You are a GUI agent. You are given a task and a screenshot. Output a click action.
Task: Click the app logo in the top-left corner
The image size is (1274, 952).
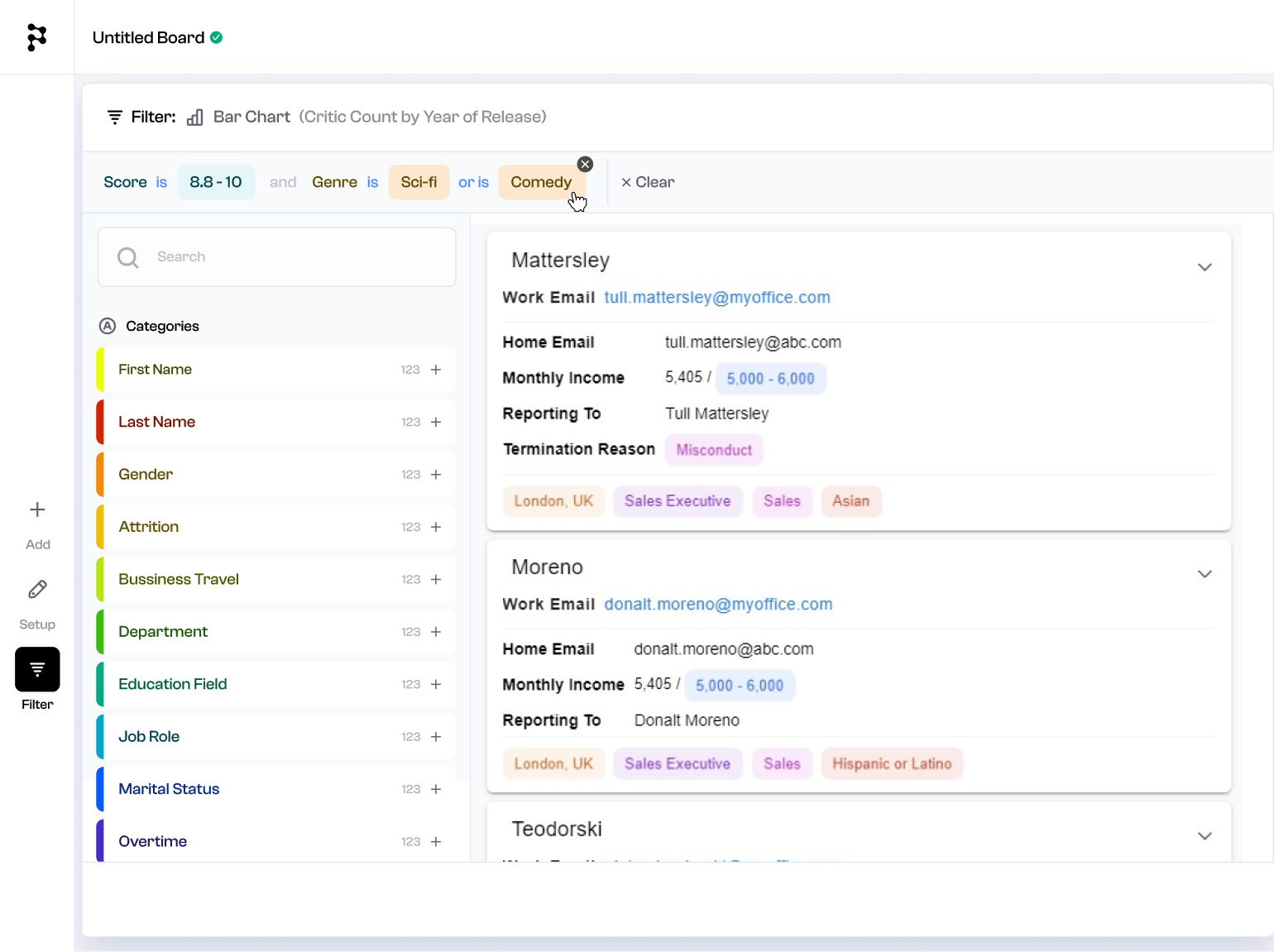coord(36,36)
